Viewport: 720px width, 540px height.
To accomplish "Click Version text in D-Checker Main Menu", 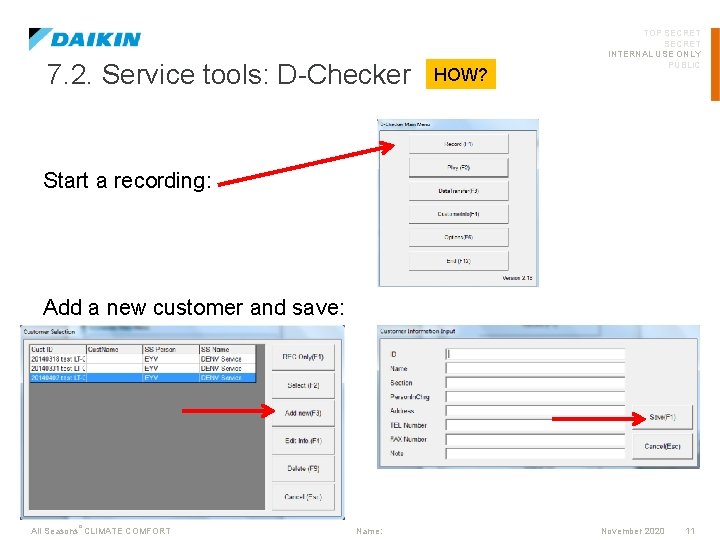I will tap(517, 278).
